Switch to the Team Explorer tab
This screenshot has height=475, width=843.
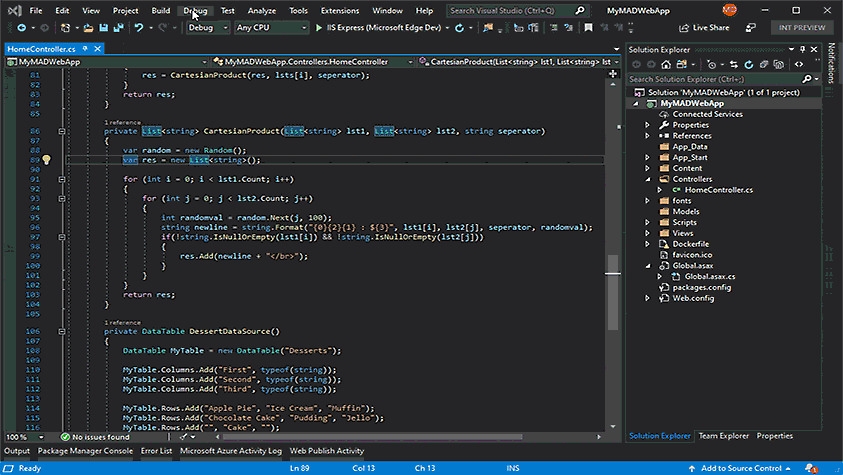[x=723, y=436]
